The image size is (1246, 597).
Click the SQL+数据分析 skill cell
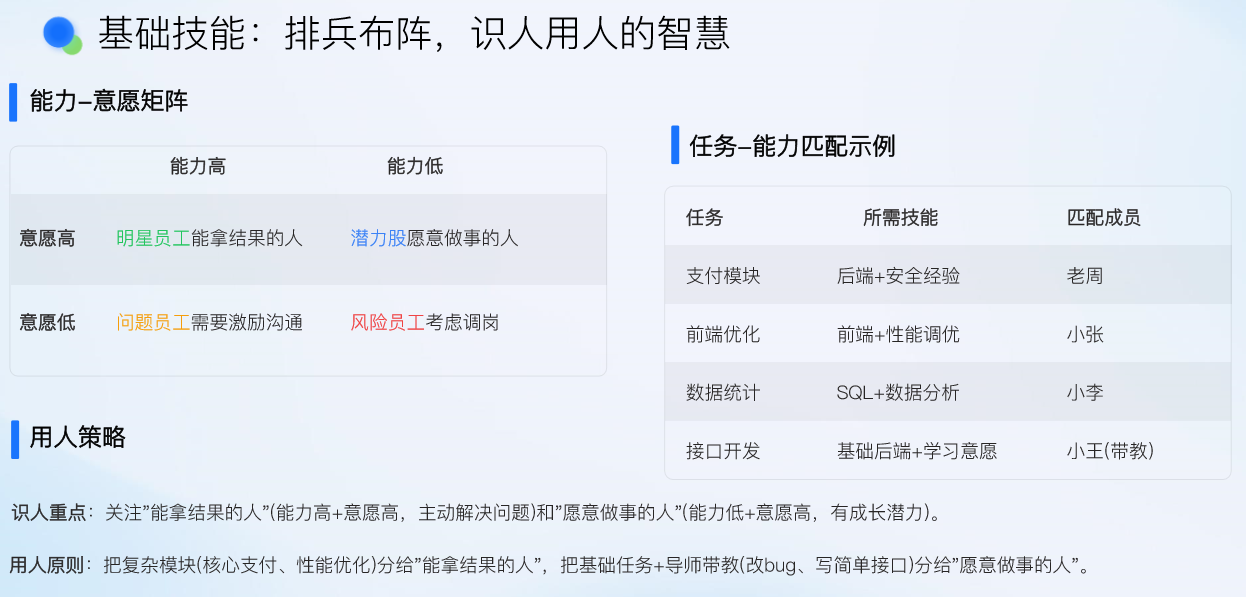pos(897,393)
